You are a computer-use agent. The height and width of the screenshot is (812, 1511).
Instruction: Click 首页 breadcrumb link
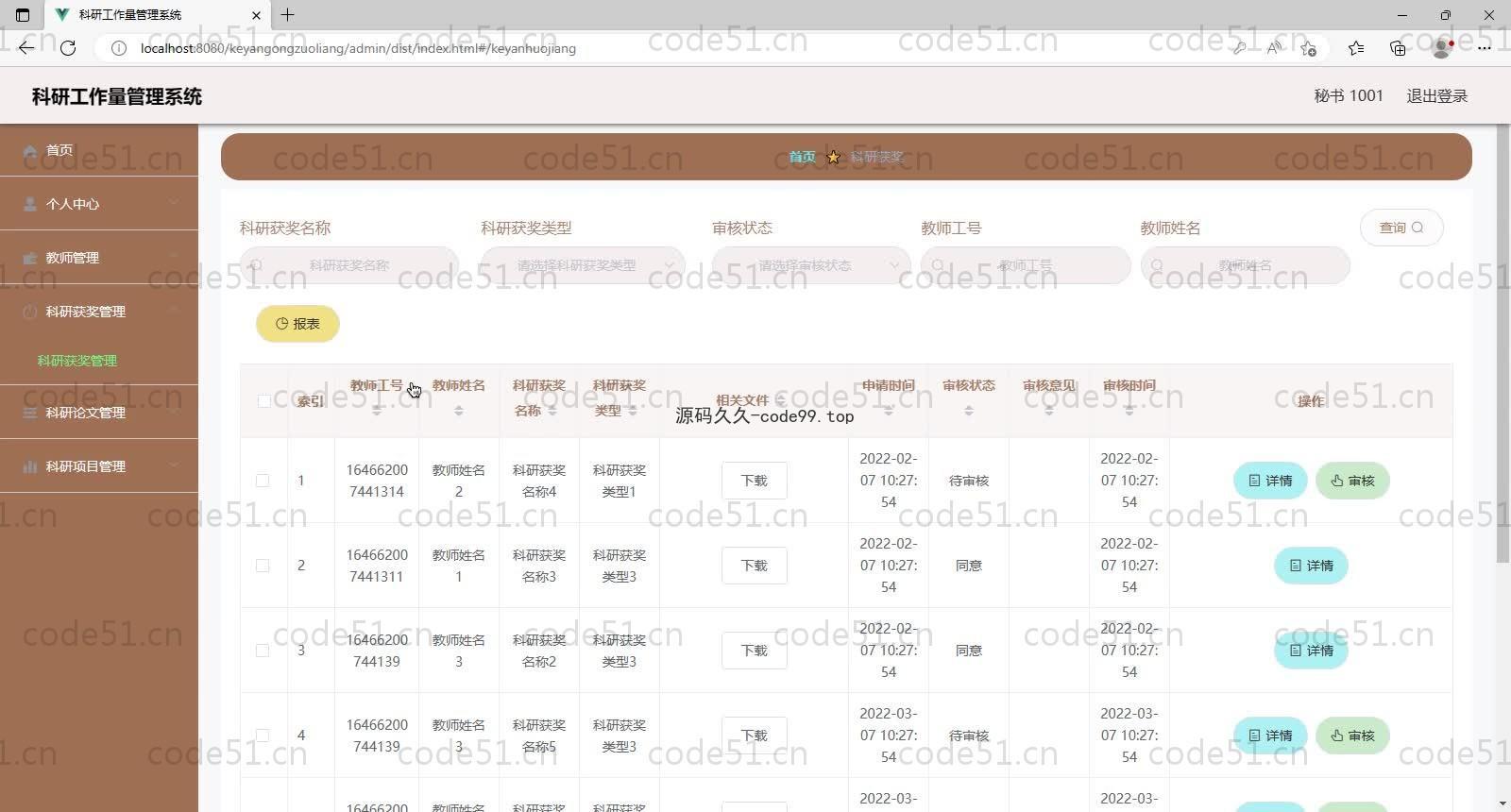(802, 157)
